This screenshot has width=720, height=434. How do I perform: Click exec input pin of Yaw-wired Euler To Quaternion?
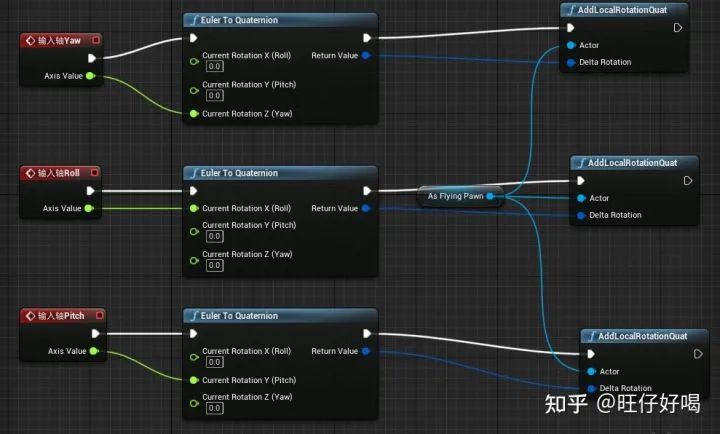(193, 38)
